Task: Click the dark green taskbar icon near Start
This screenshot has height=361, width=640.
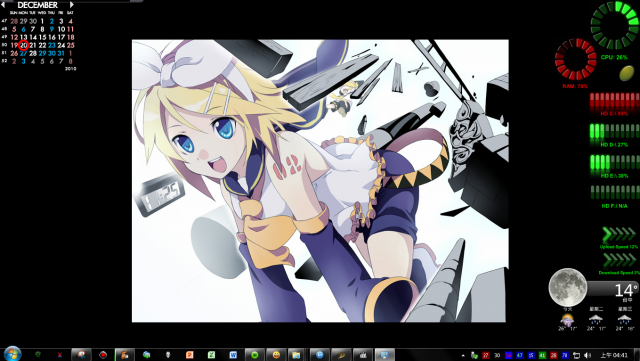Action: [x=38, y=354]
